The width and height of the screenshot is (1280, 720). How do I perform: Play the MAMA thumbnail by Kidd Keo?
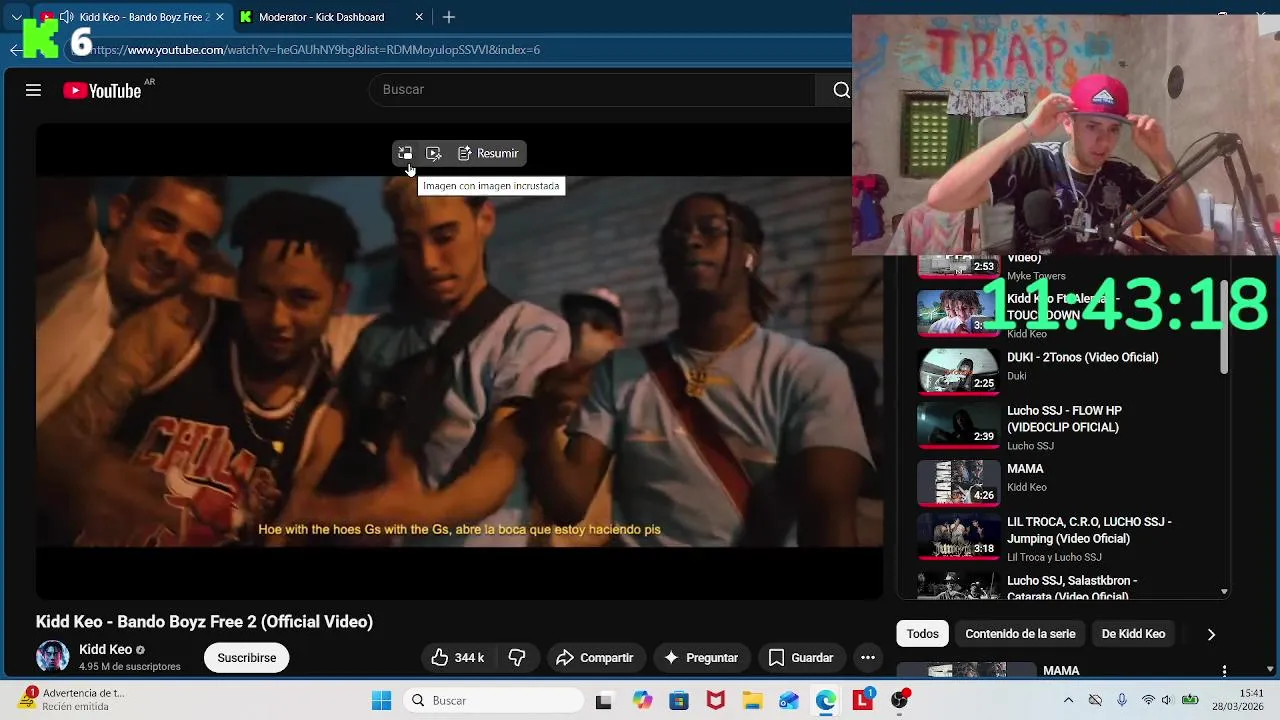959,482
